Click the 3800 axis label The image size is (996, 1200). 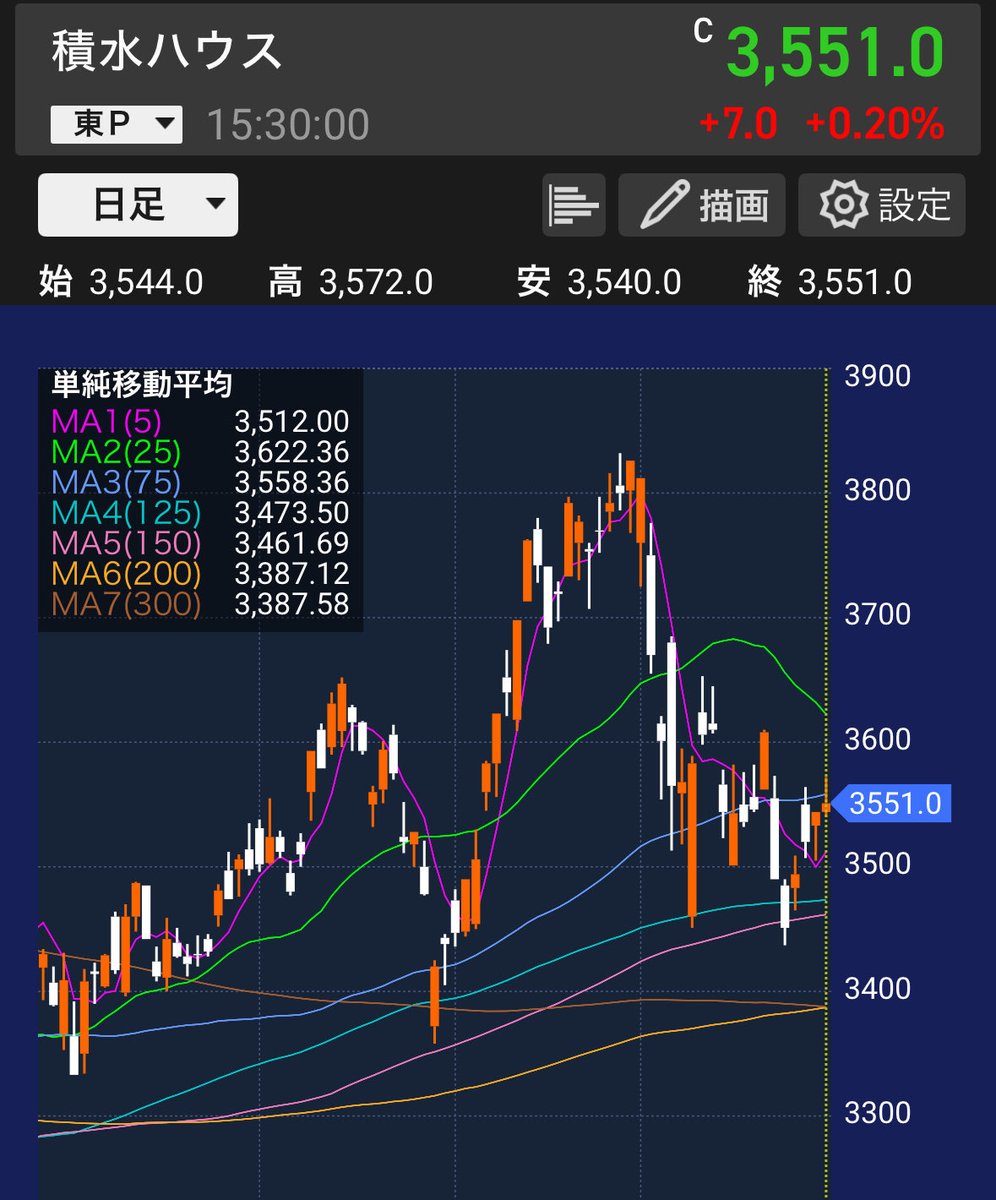(x=877, y=490)
